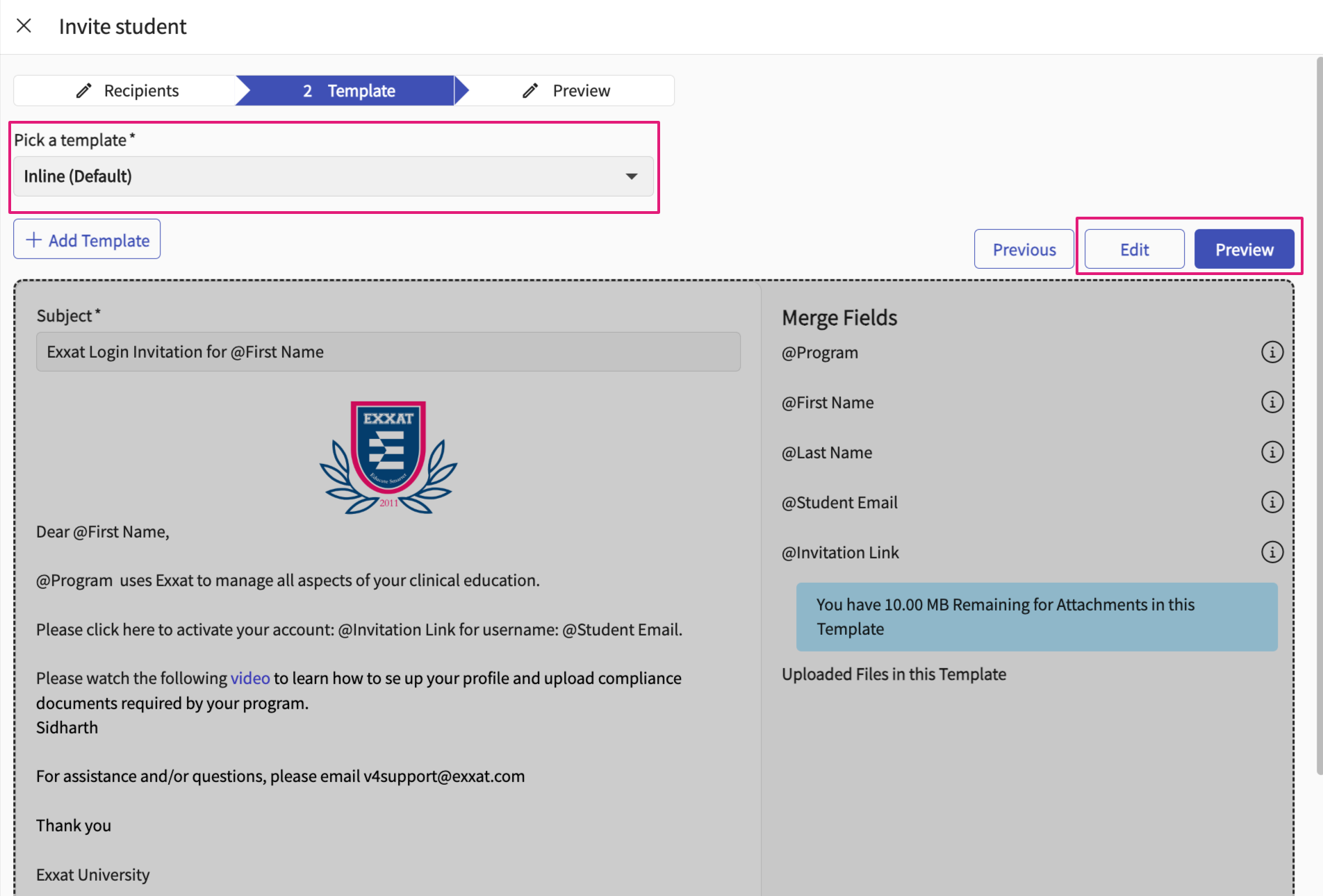The width and height of the screenshot is (1323, 896).
Task: Click the Exxat shield logo image
Action: click(x=388, y=457)
